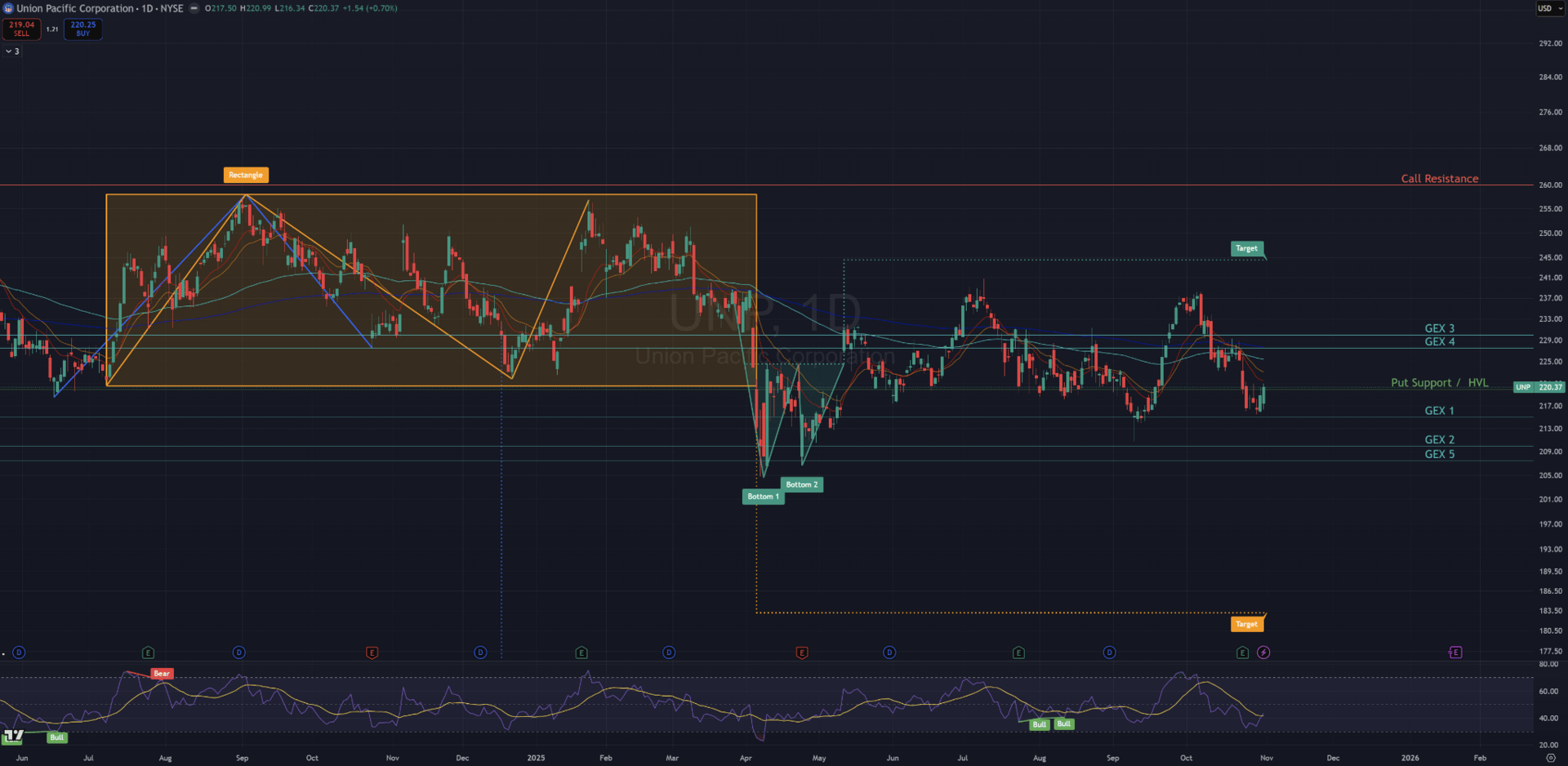Expand the collapsed indicators legend showing 3
Viewport: 1568px width, 766px height.
point(12,51)
